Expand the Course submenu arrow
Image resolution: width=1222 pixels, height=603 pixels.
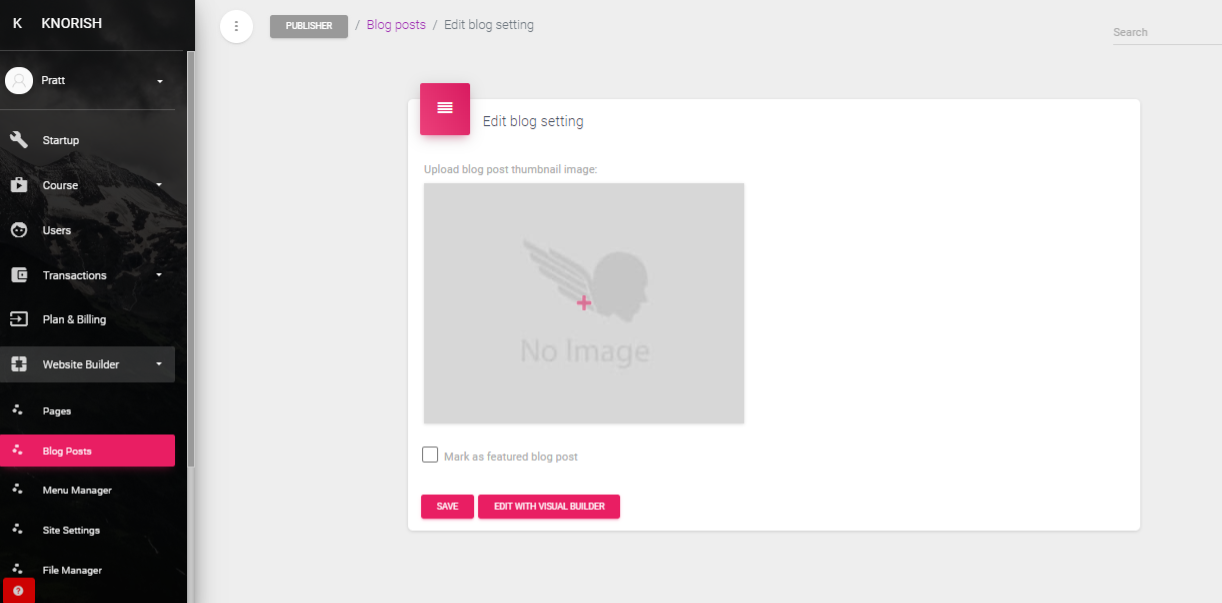click(159, 185)
